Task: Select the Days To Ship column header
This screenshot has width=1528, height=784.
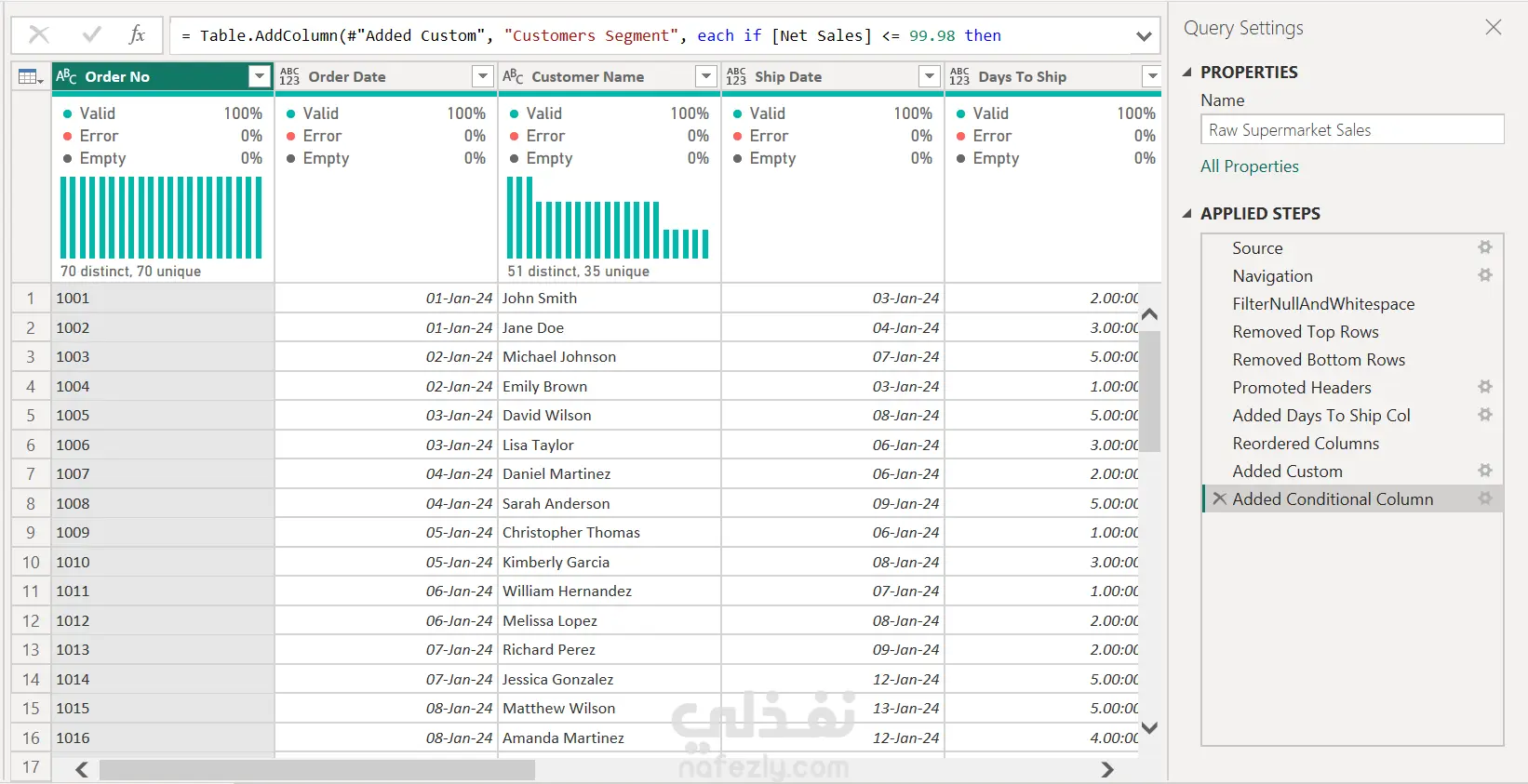Action: pyautogui.click(x=1053, y=76)
